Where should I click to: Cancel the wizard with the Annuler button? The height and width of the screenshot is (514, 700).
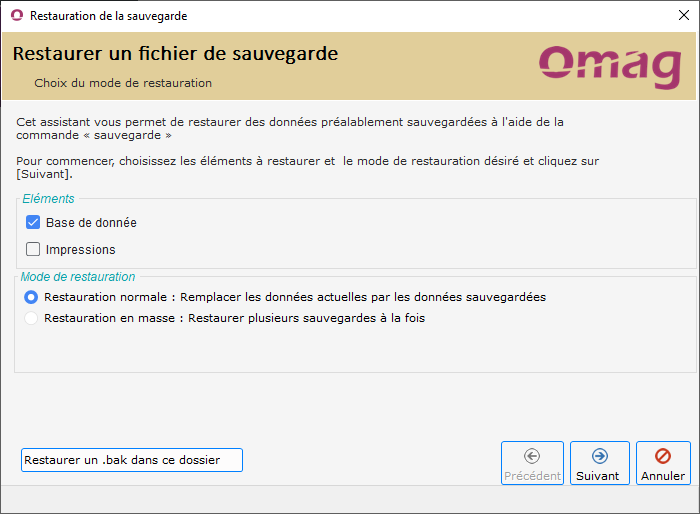pyautogui.click(x=662, y=464)
